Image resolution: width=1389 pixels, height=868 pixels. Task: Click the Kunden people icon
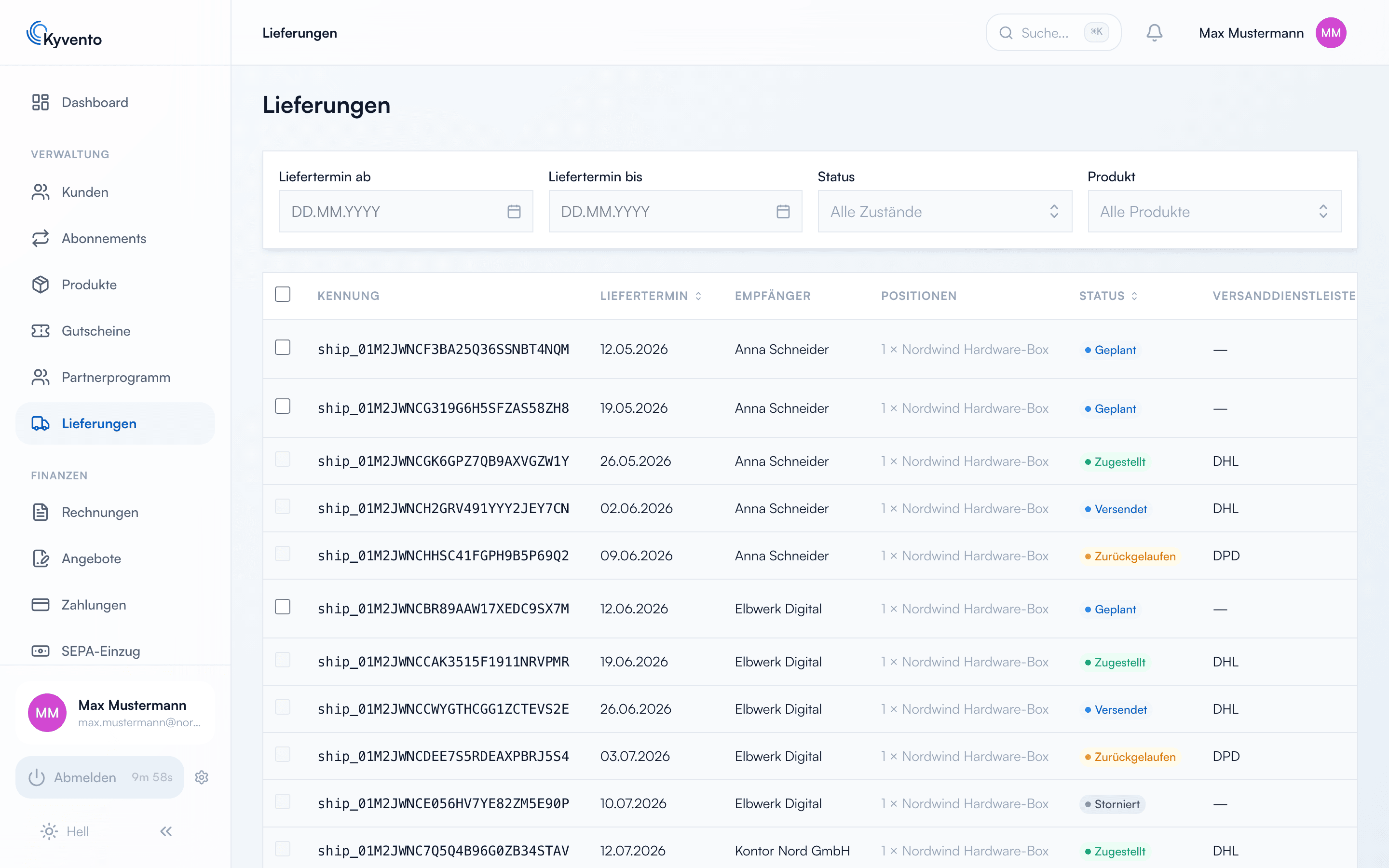pos(40,192)
